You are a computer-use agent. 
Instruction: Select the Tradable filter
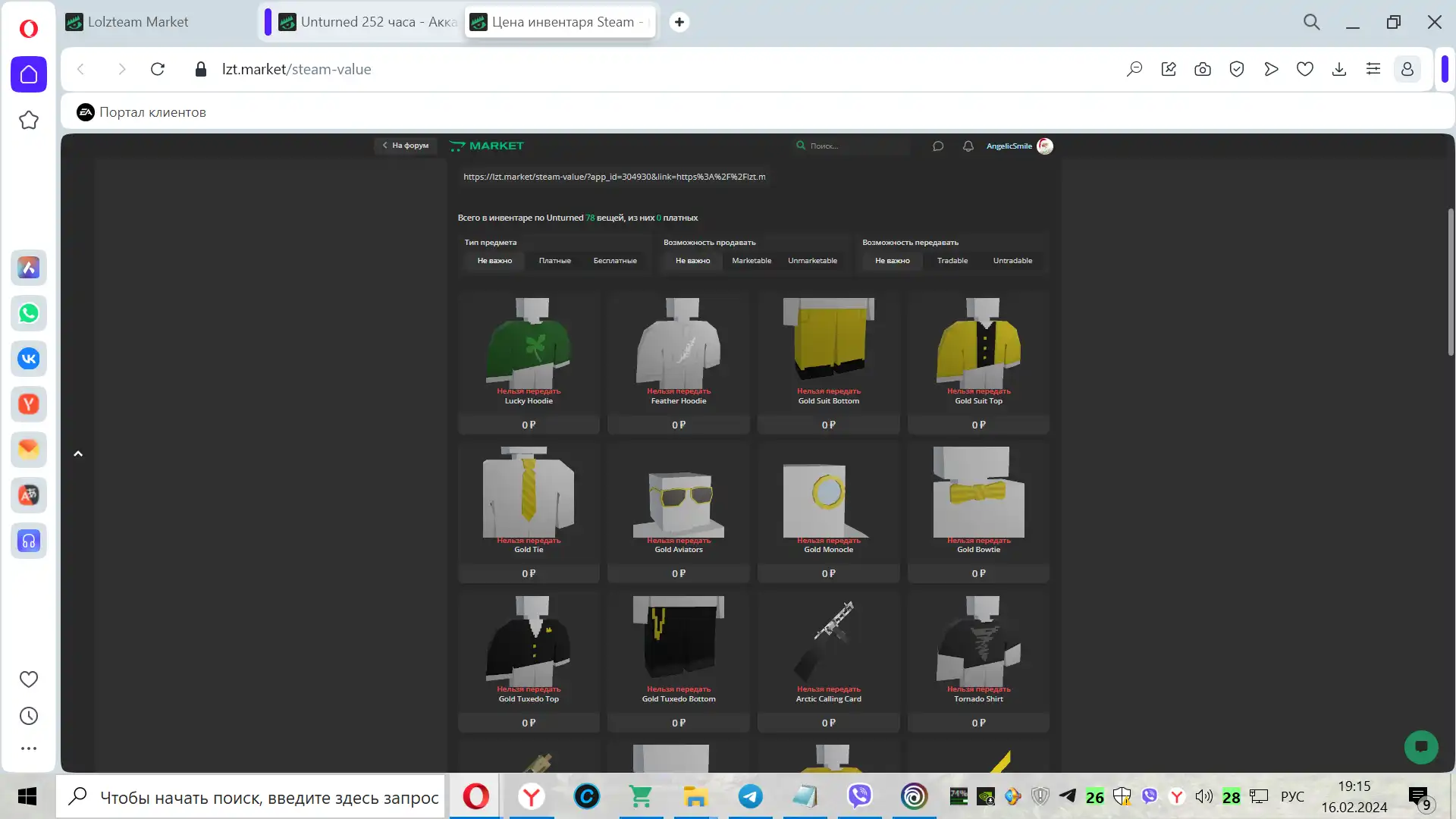952,260
